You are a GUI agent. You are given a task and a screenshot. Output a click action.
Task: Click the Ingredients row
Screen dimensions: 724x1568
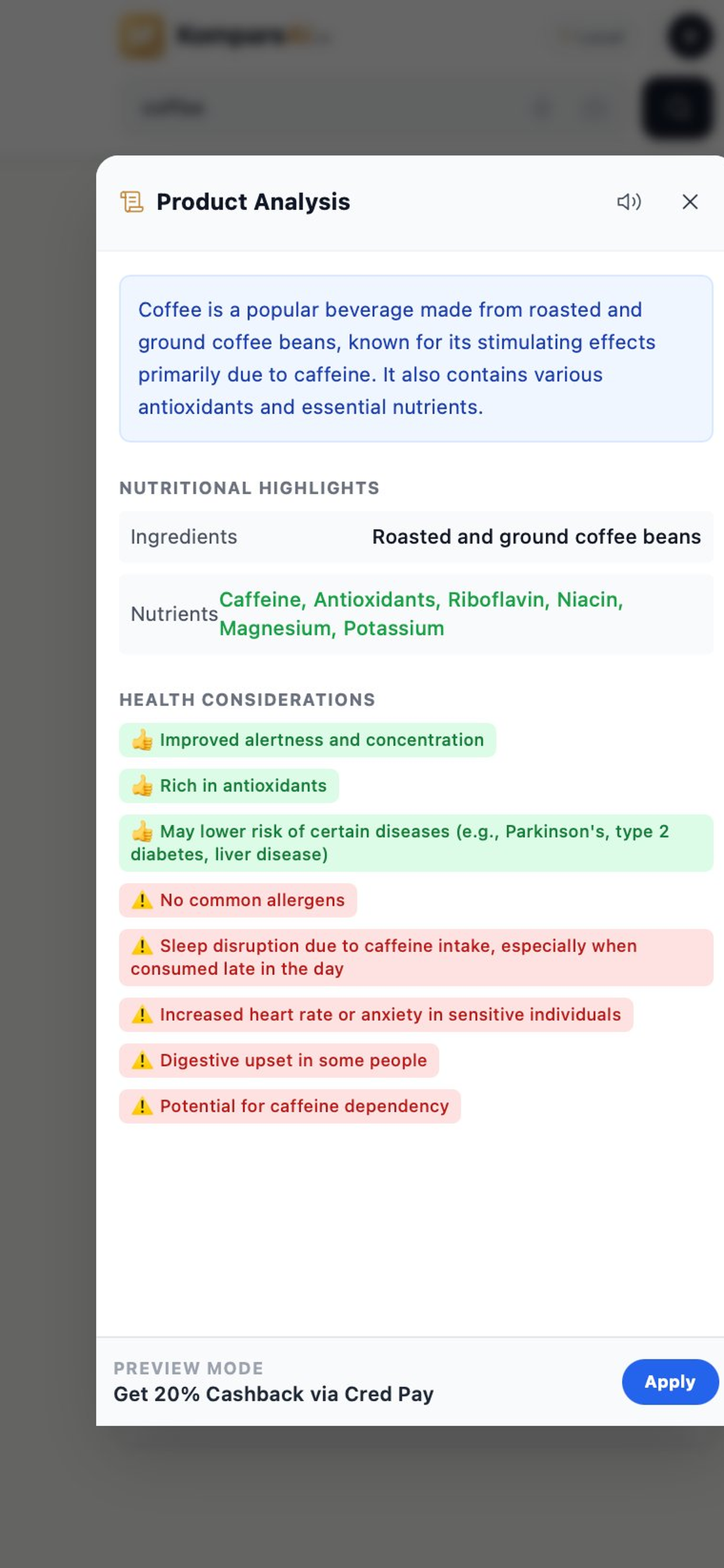tap(416, 537)
